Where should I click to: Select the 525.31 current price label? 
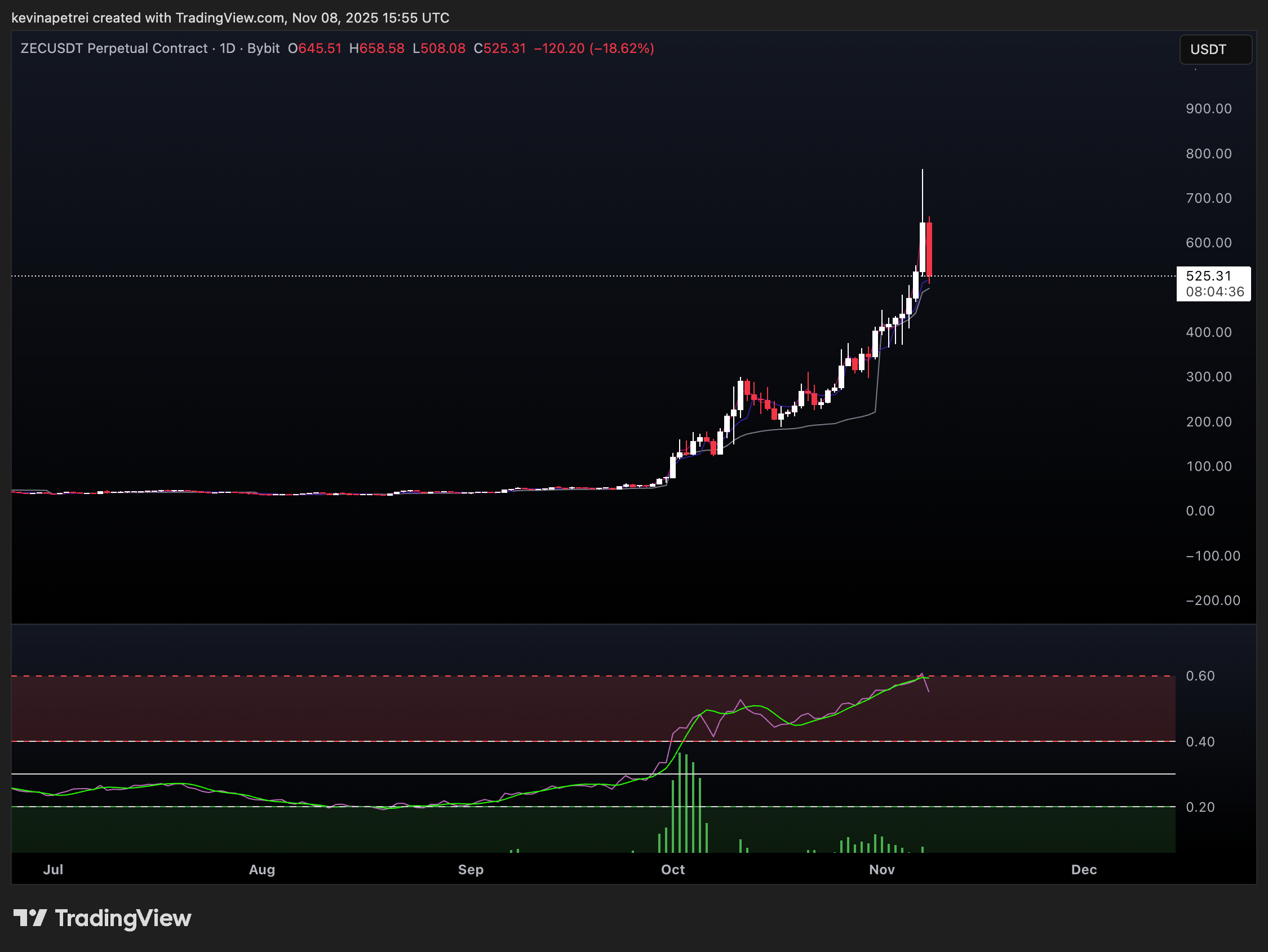tap(1208, 276)
